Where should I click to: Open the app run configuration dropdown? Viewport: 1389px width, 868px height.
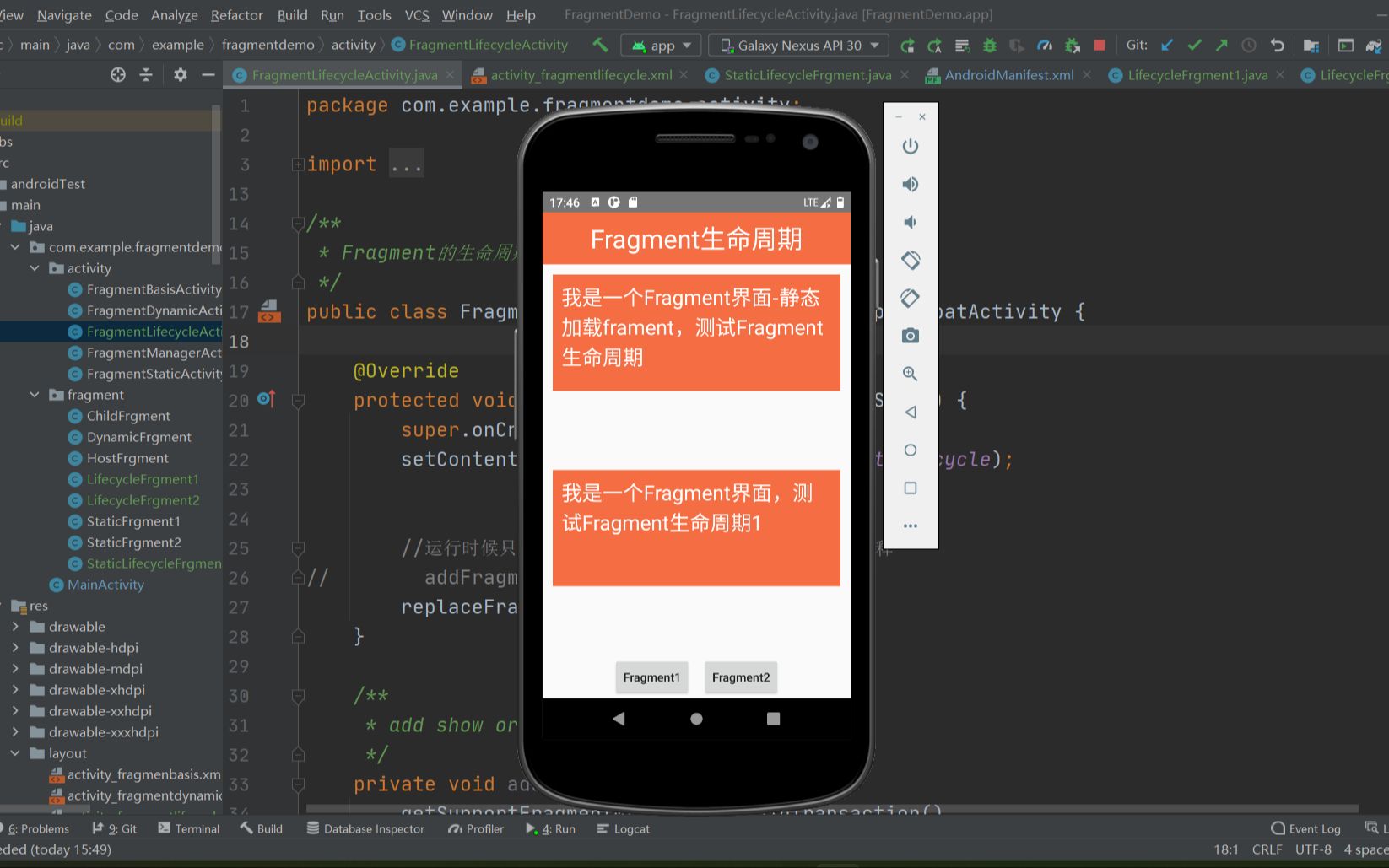click(661, 45)
